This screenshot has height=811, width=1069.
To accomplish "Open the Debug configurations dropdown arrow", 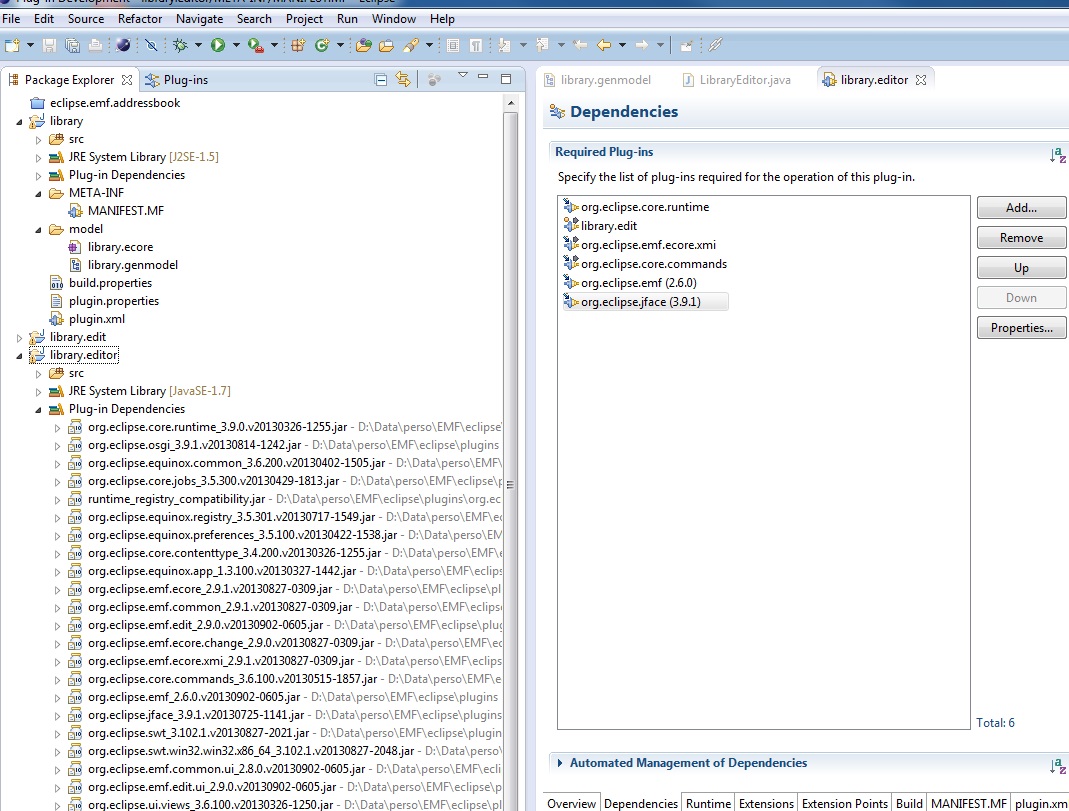I will pos(198,46).
